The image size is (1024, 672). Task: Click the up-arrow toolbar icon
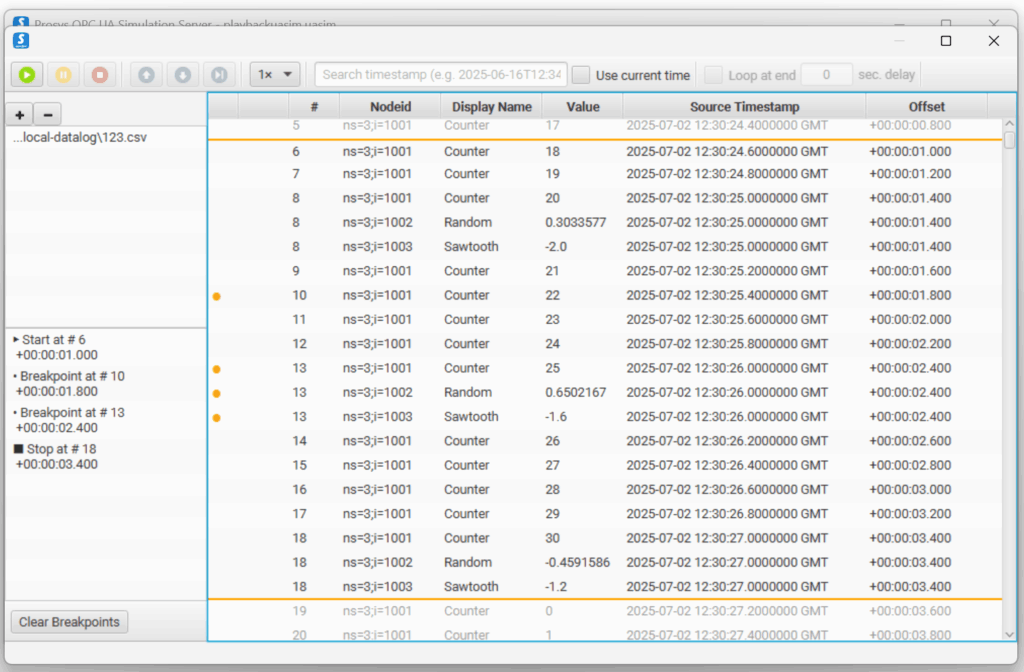click(x=146, y=75)
